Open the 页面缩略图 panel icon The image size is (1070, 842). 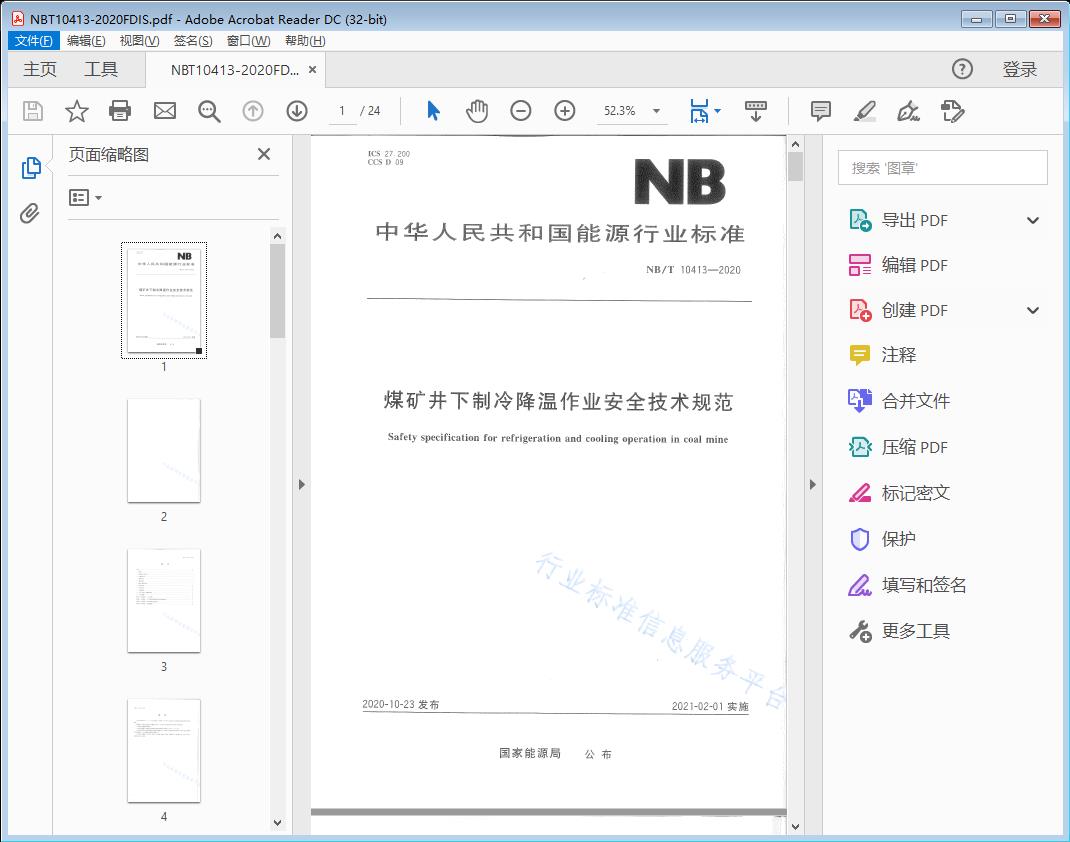pos(30,169)
